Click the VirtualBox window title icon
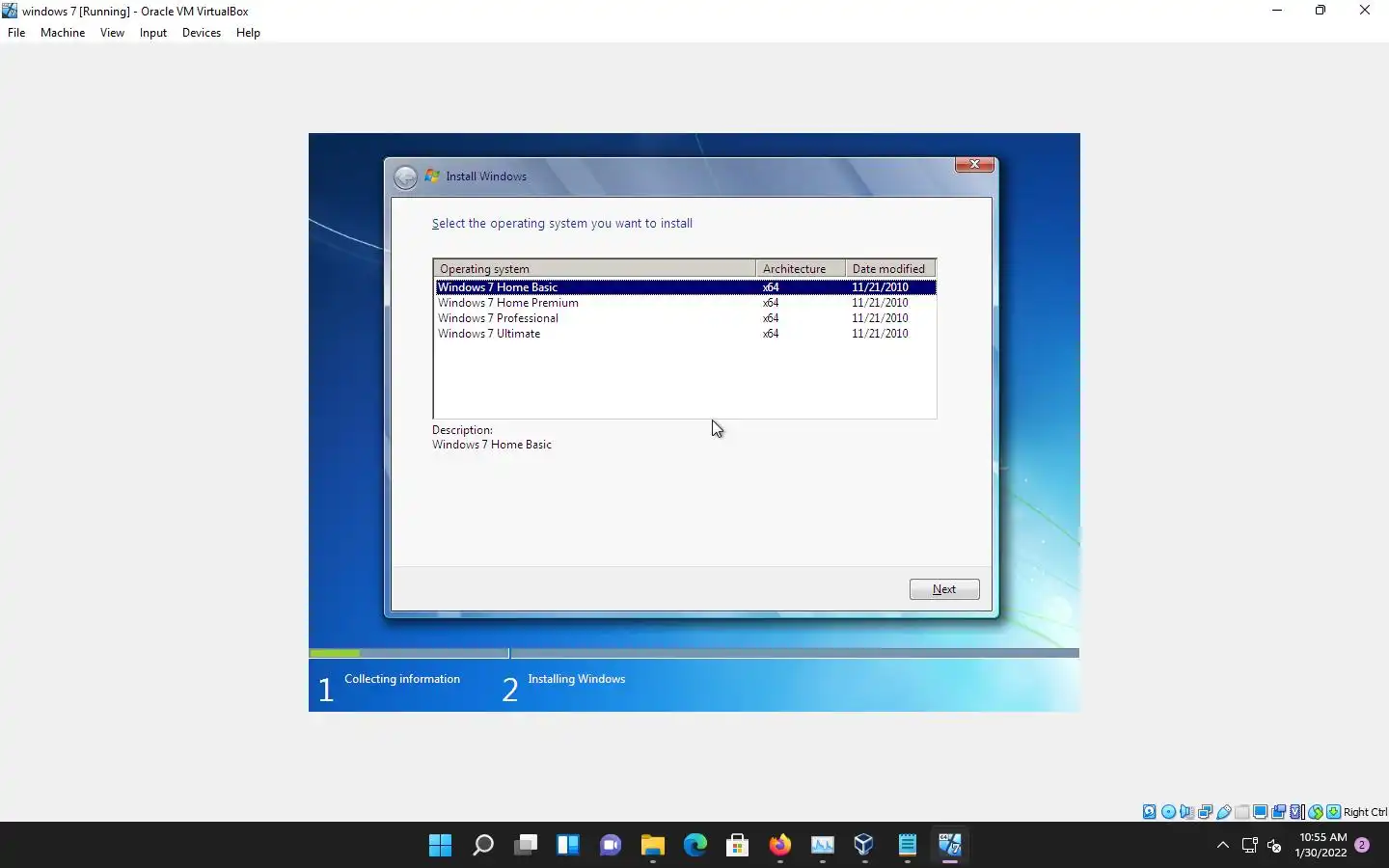 click(x=10, y=11)
